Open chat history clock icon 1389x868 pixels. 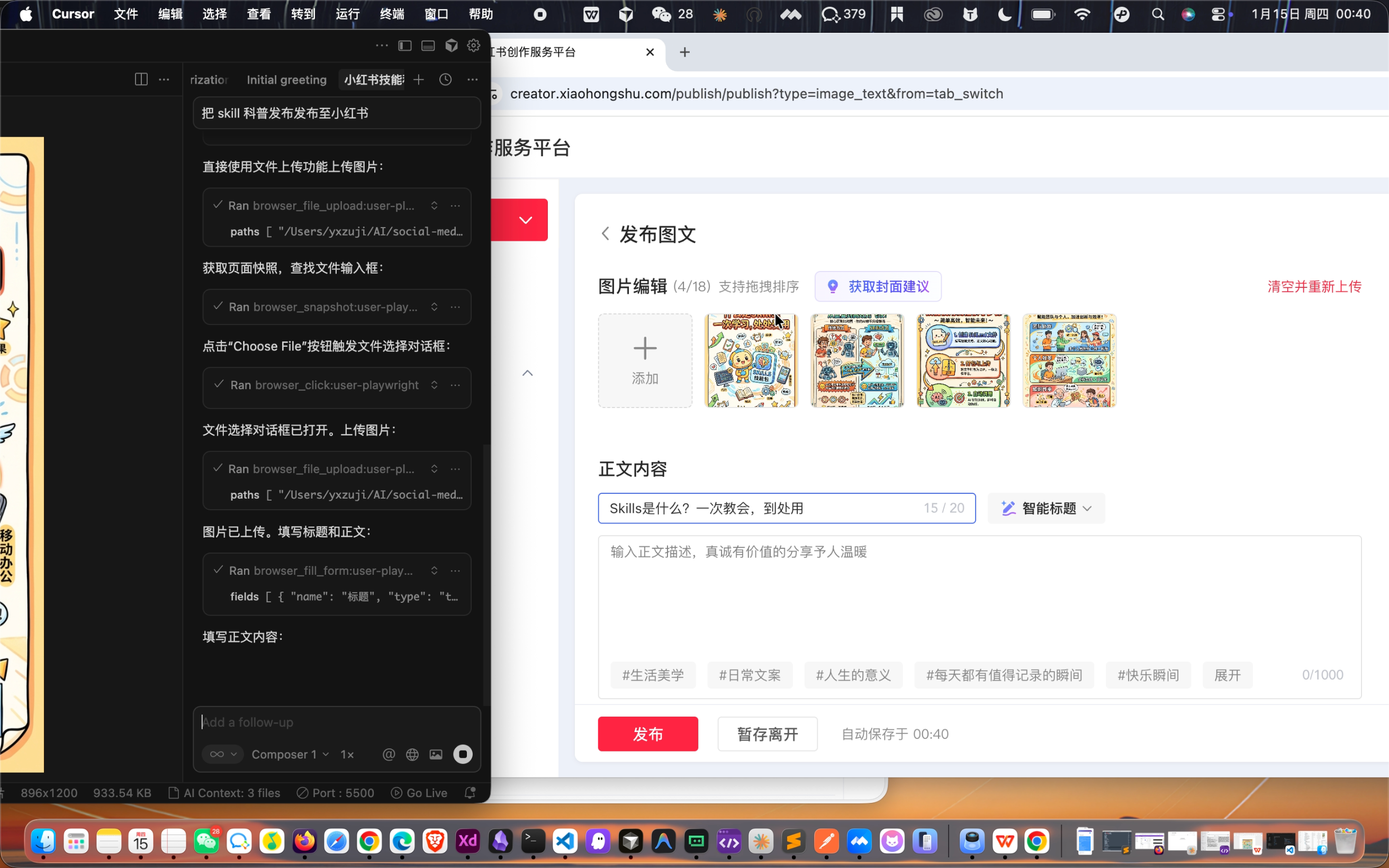click(445, 79)
